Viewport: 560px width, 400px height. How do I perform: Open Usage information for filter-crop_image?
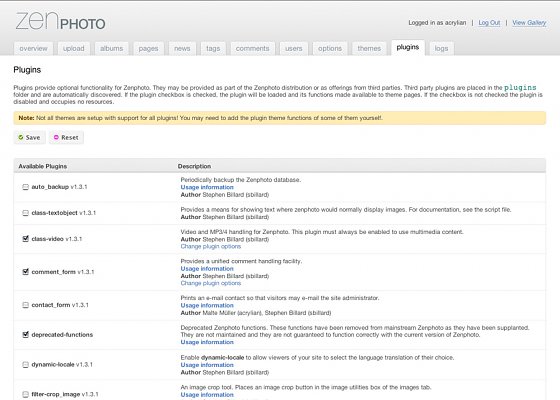pyautogui.click(x=207, y=395)
